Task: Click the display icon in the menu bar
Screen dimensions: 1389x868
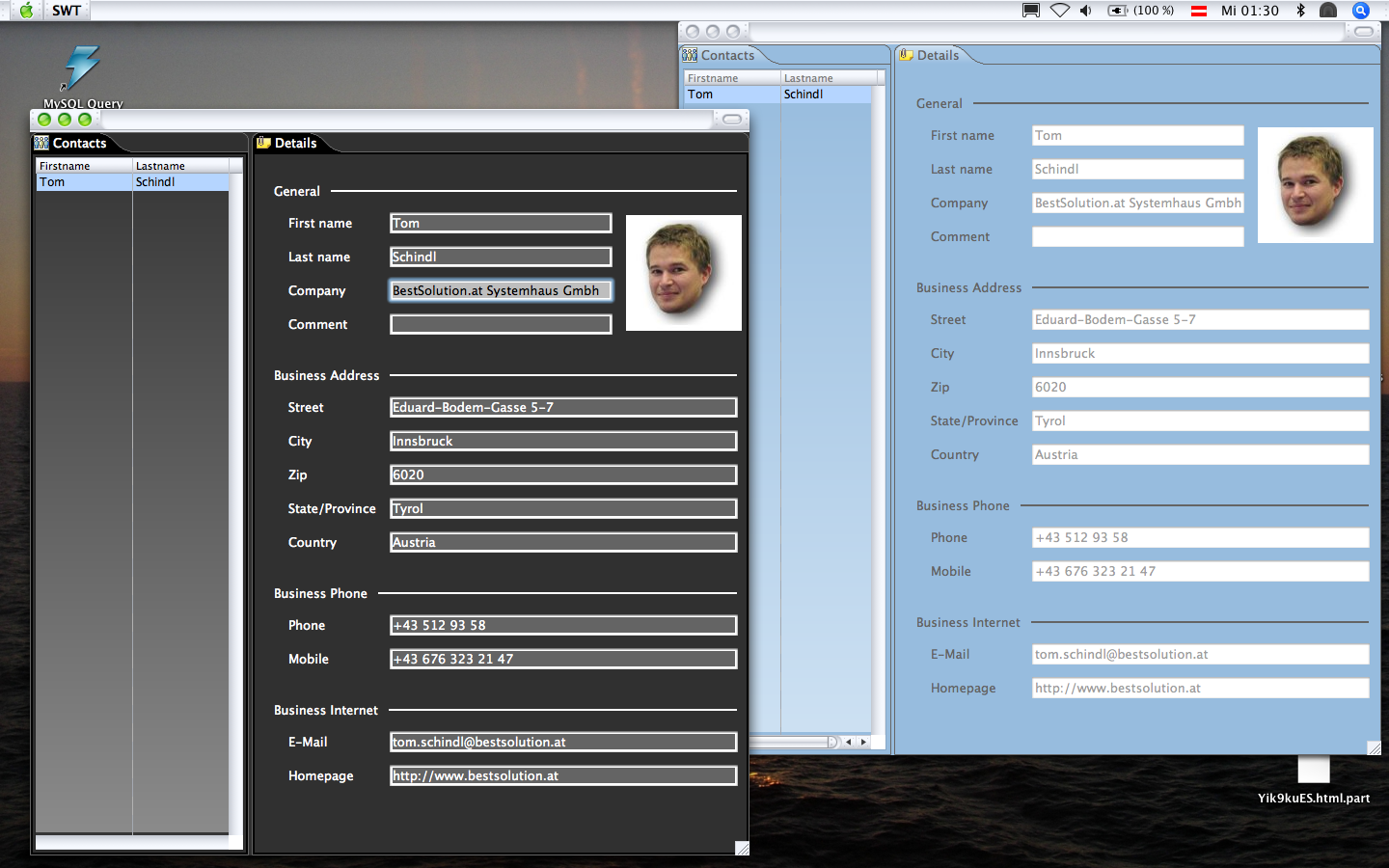Action: 1031,11
